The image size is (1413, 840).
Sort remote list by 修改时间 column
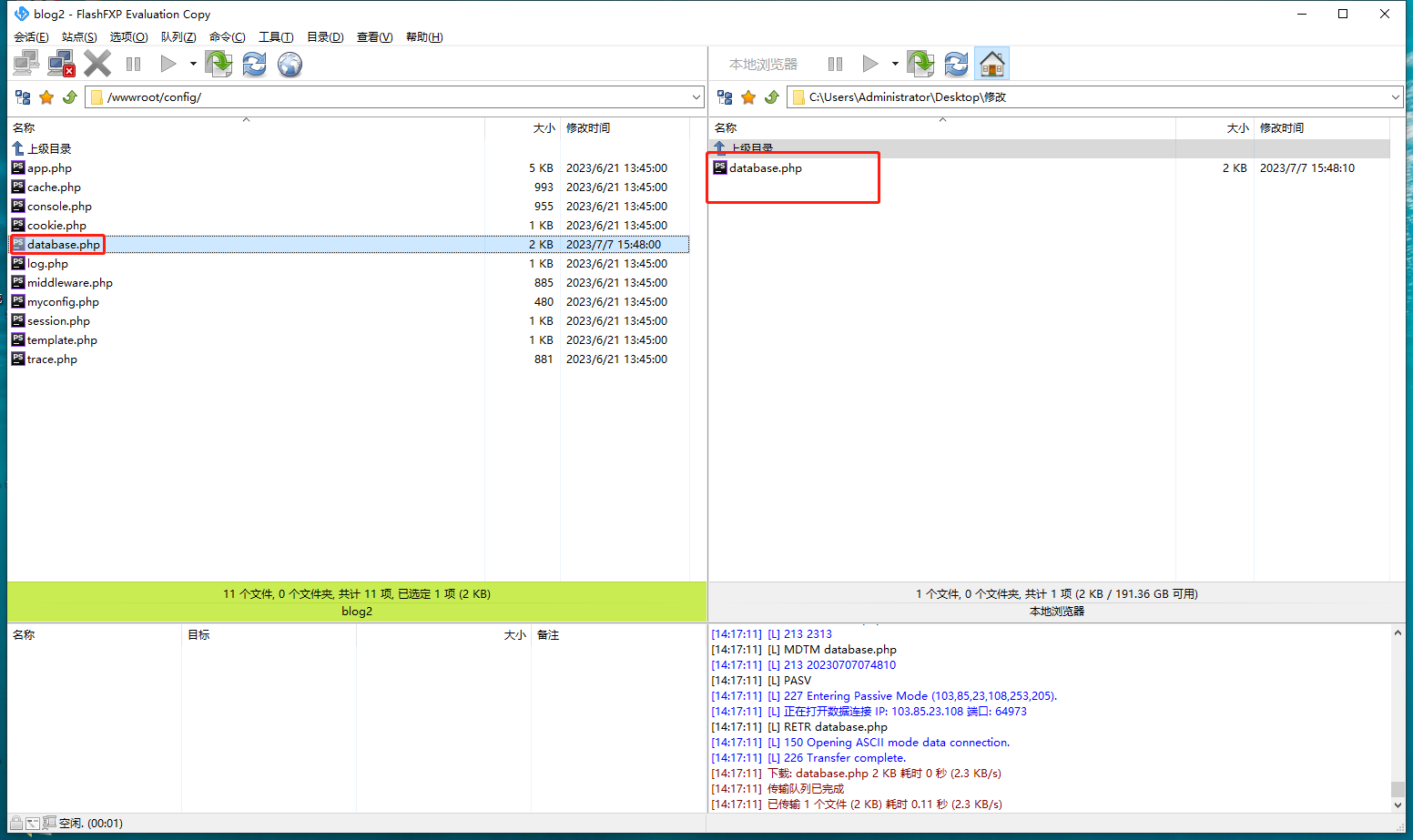[x=625, y=127]
